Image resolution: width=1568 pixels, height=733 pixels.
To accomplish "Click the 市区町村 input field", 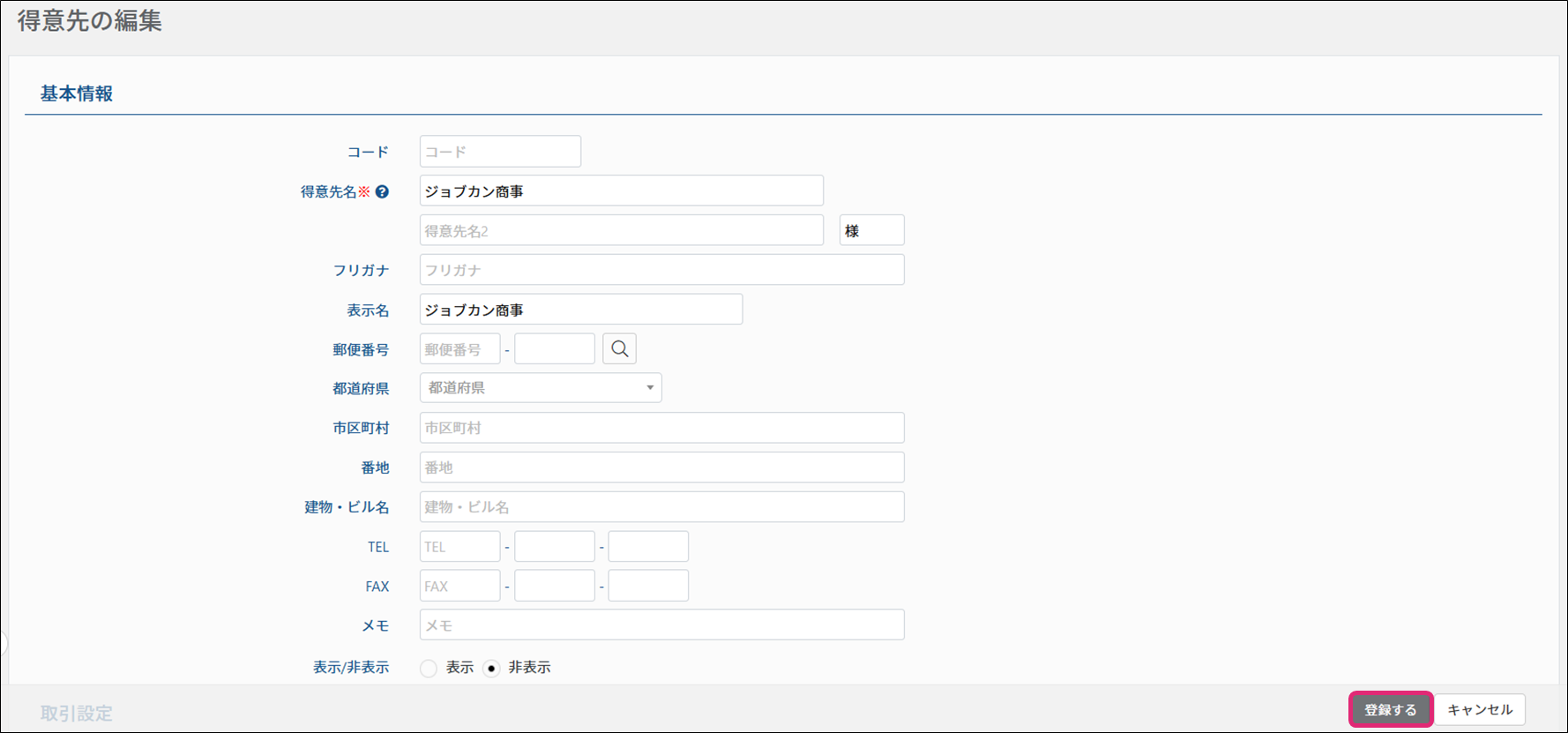I will 661,428.
